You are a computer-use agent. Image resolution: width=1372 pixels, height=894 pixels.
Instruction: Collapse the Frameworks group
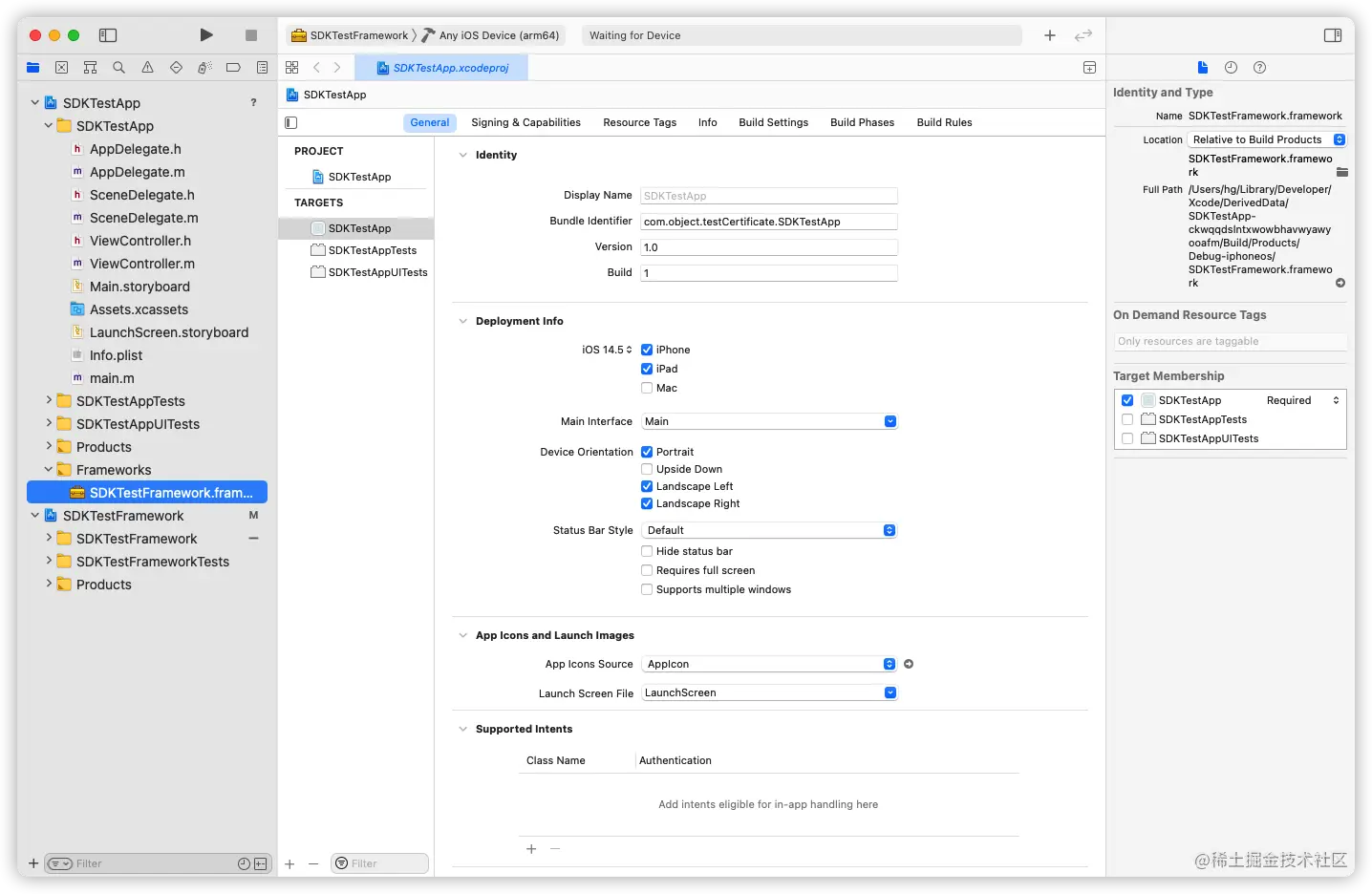coord(49,469)
